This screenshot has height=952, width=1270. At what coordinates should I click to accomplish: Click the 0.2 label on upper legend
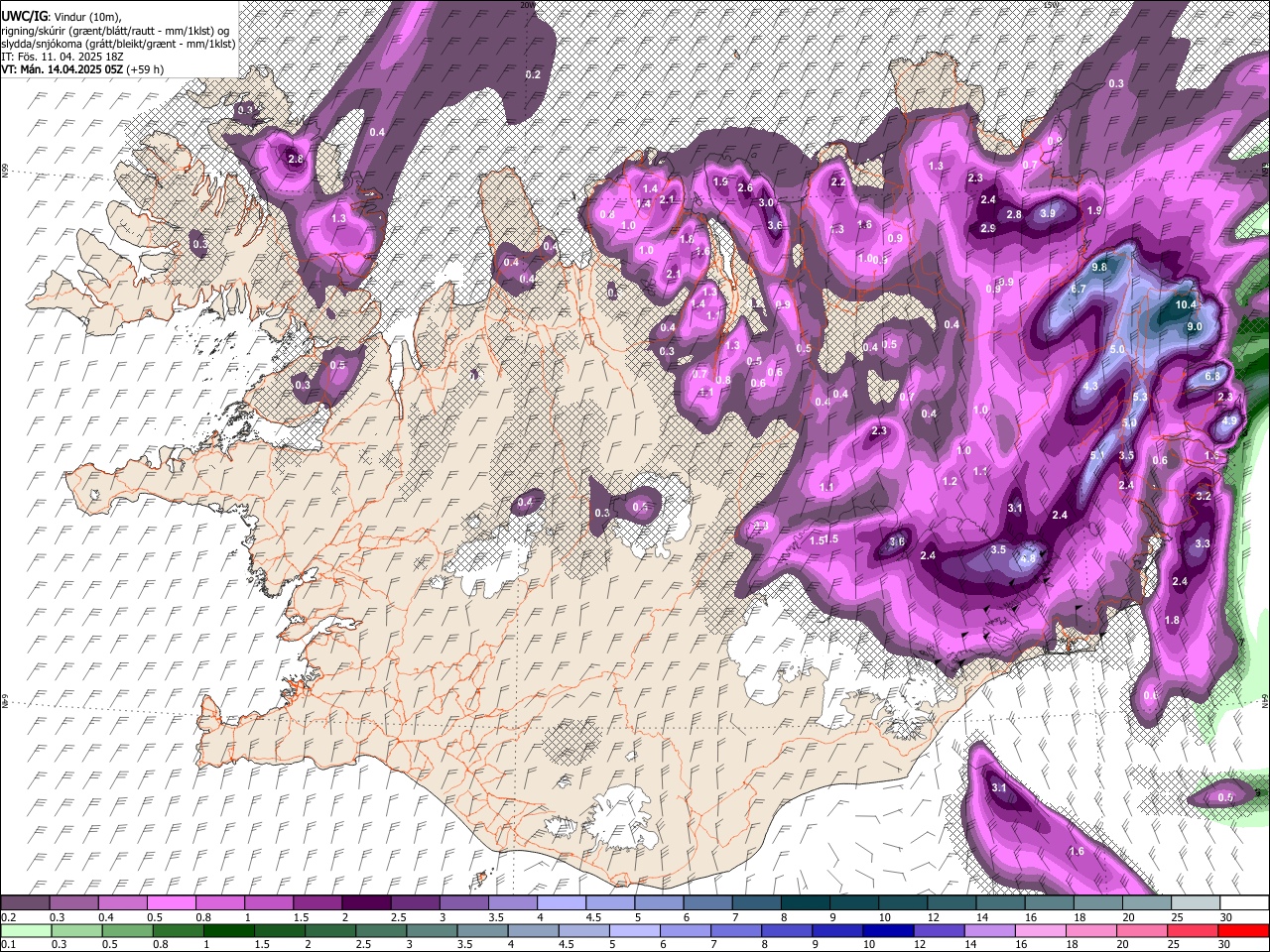click(x=8, y=916)
